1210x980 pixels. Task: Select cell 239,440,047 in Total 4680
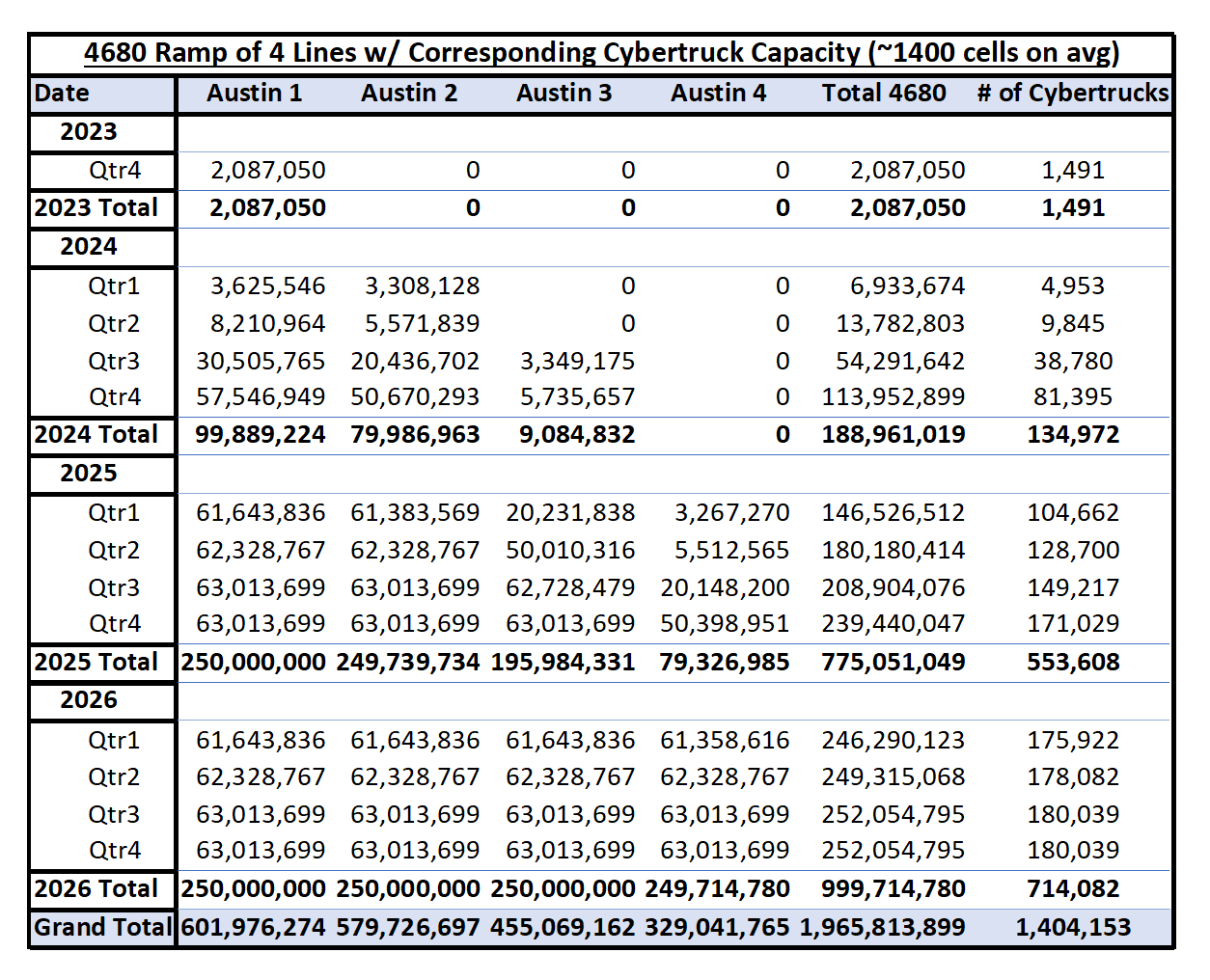tap(894, 624)
